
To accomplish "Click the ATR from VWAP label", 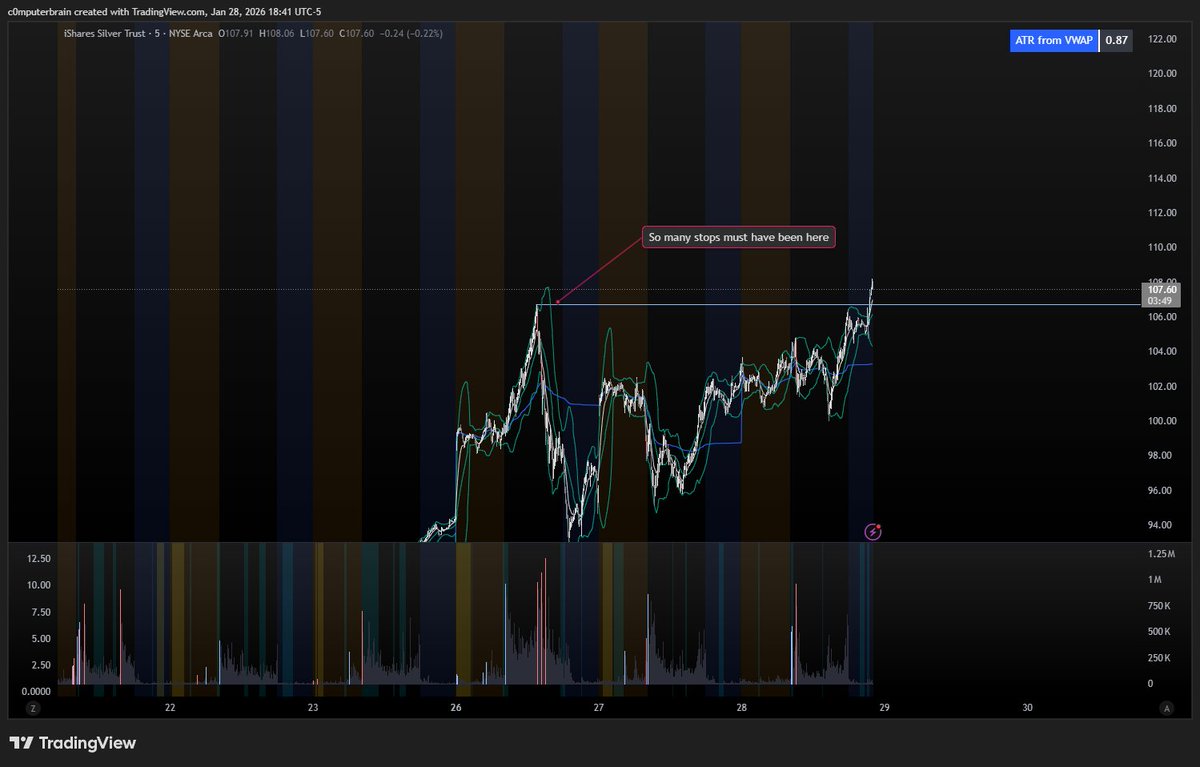I will click(1053, 41).
